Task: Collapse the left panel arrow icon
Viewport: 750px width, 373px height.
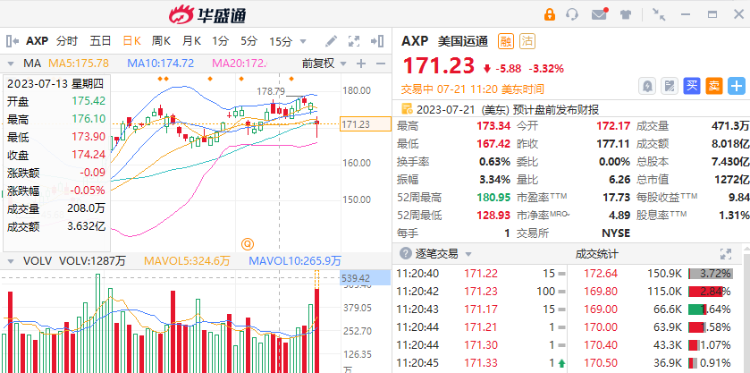Action: pyautogui.click(x=12, y=41)
